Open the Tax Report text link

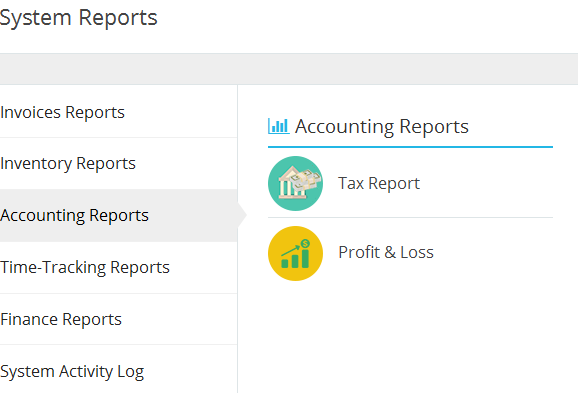pos(379,183)
